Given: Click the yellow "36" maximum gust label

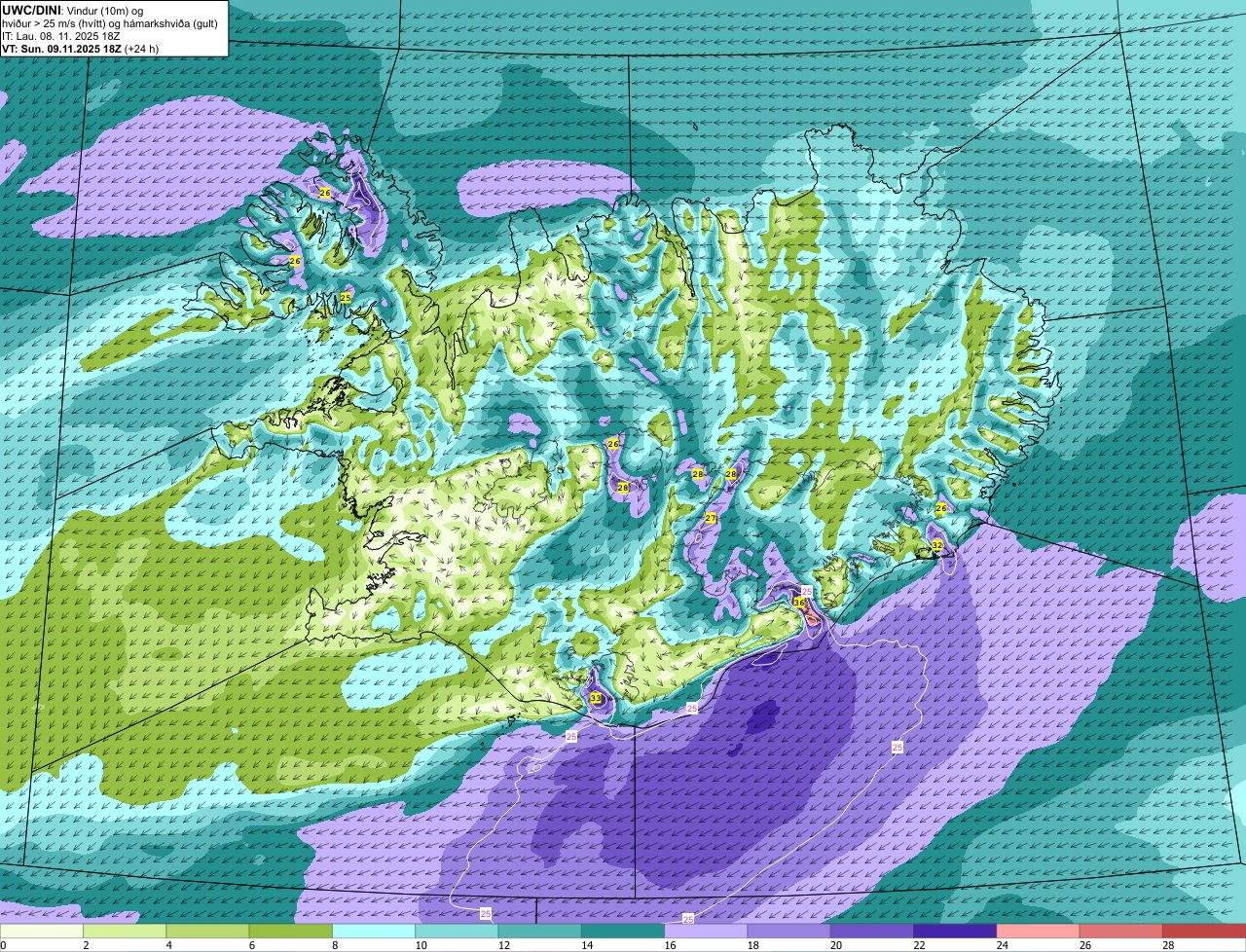Looking at the screenshot, I should pyautogui.click(x=798, y=603).
